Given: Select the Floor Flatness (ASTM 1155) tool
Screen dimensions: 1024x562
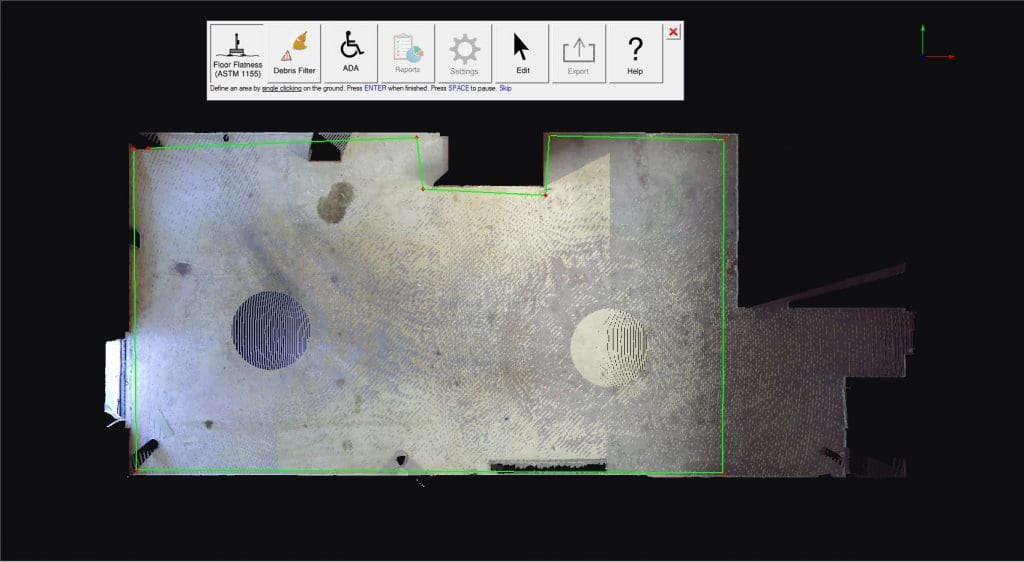Looking at the screenshot, I should [237, 54].
